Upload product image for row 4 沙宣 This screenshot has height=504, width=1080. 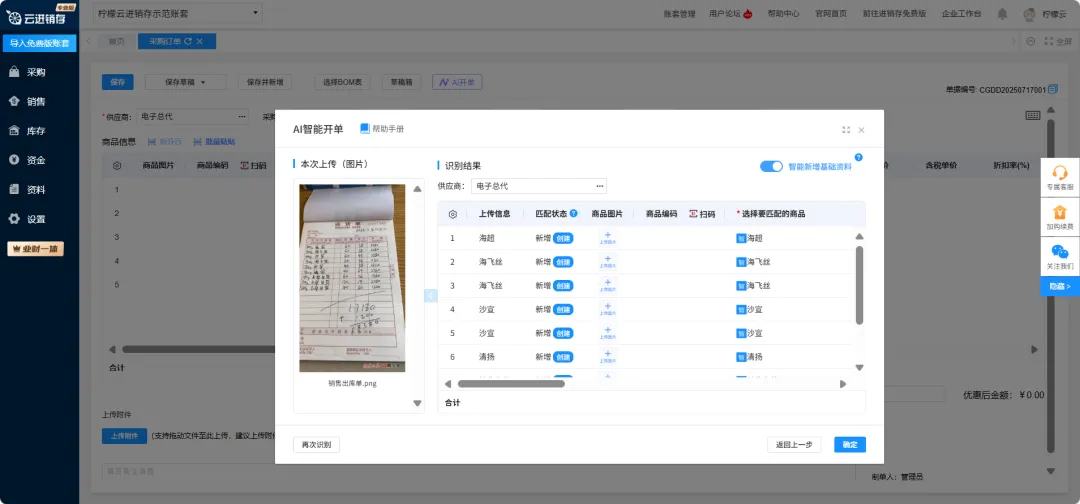click(x=607, y=309)
